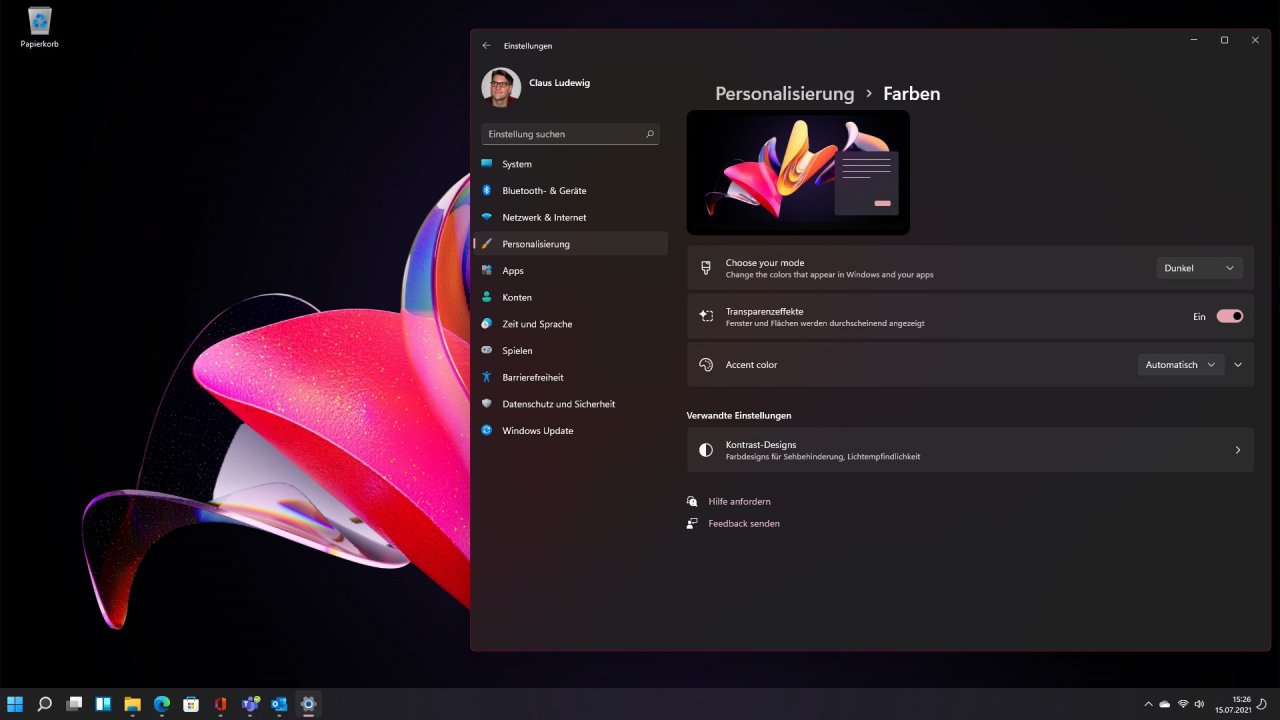Click the Choose your mode brush icon
This screenshot has width=1280, height=720.
click(706, 268)
